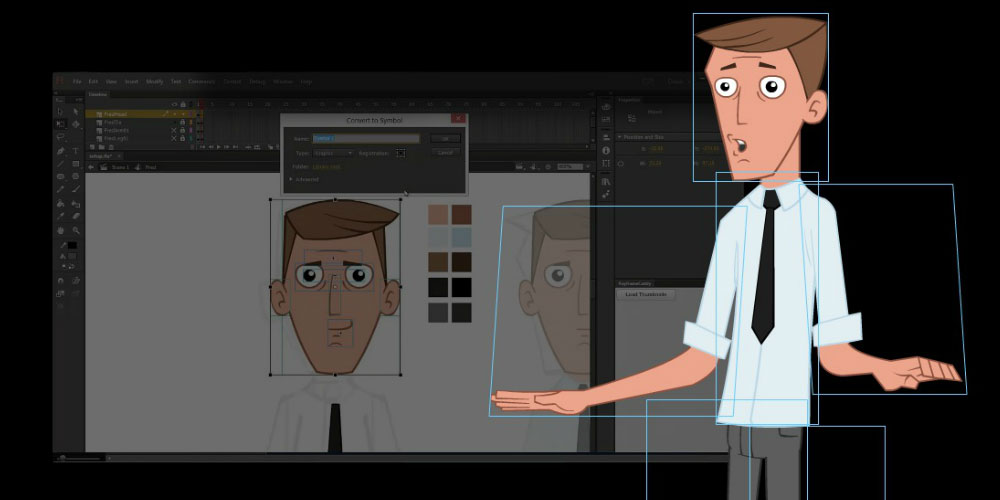Collapse the Position and Size section
This screenshot has width=1000, height=500.
(x=620, y=136)
